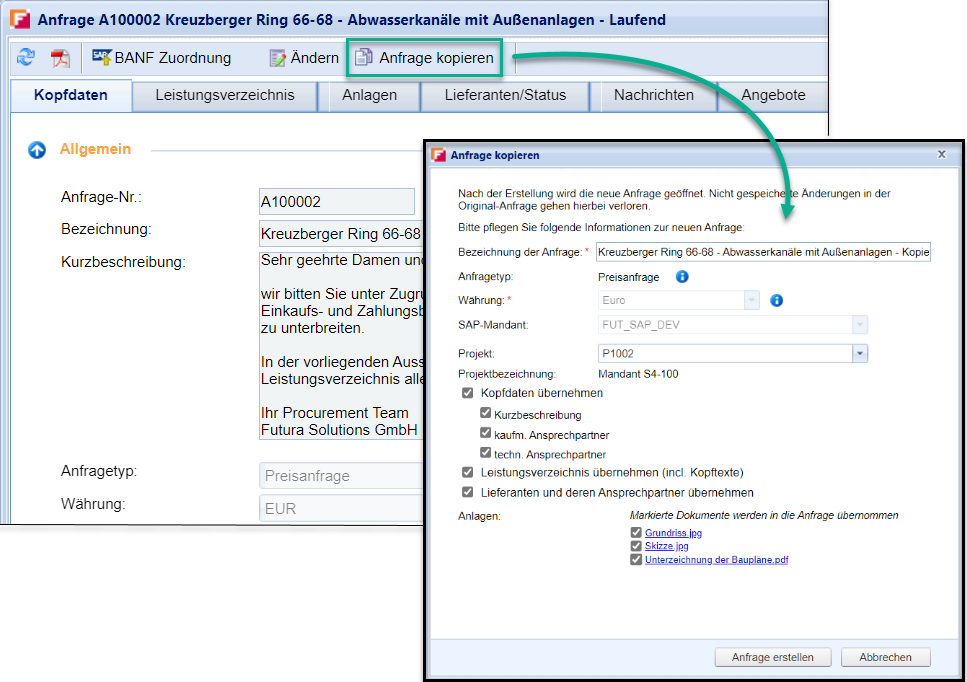Click the info icon beside Preisanfrage

pos(682,276)
